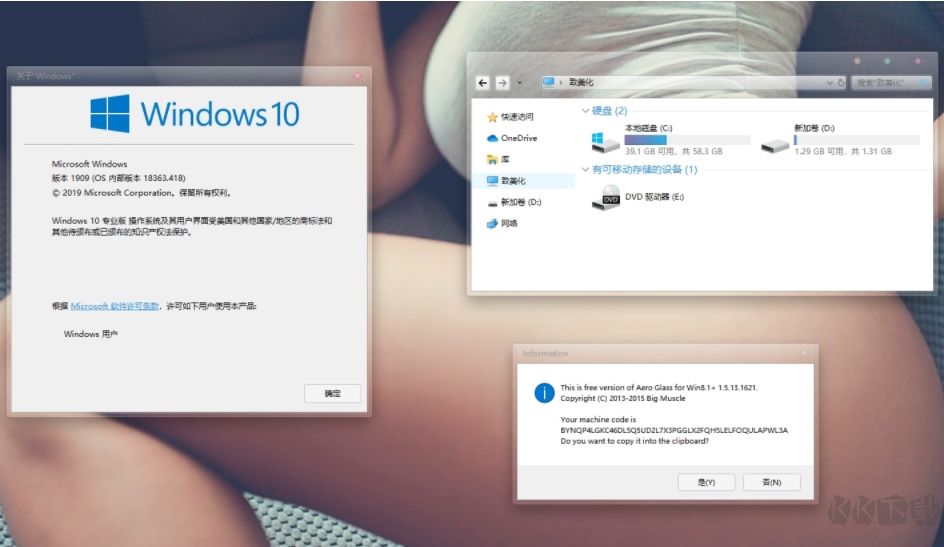Click the Information dialog title bar

665,354
